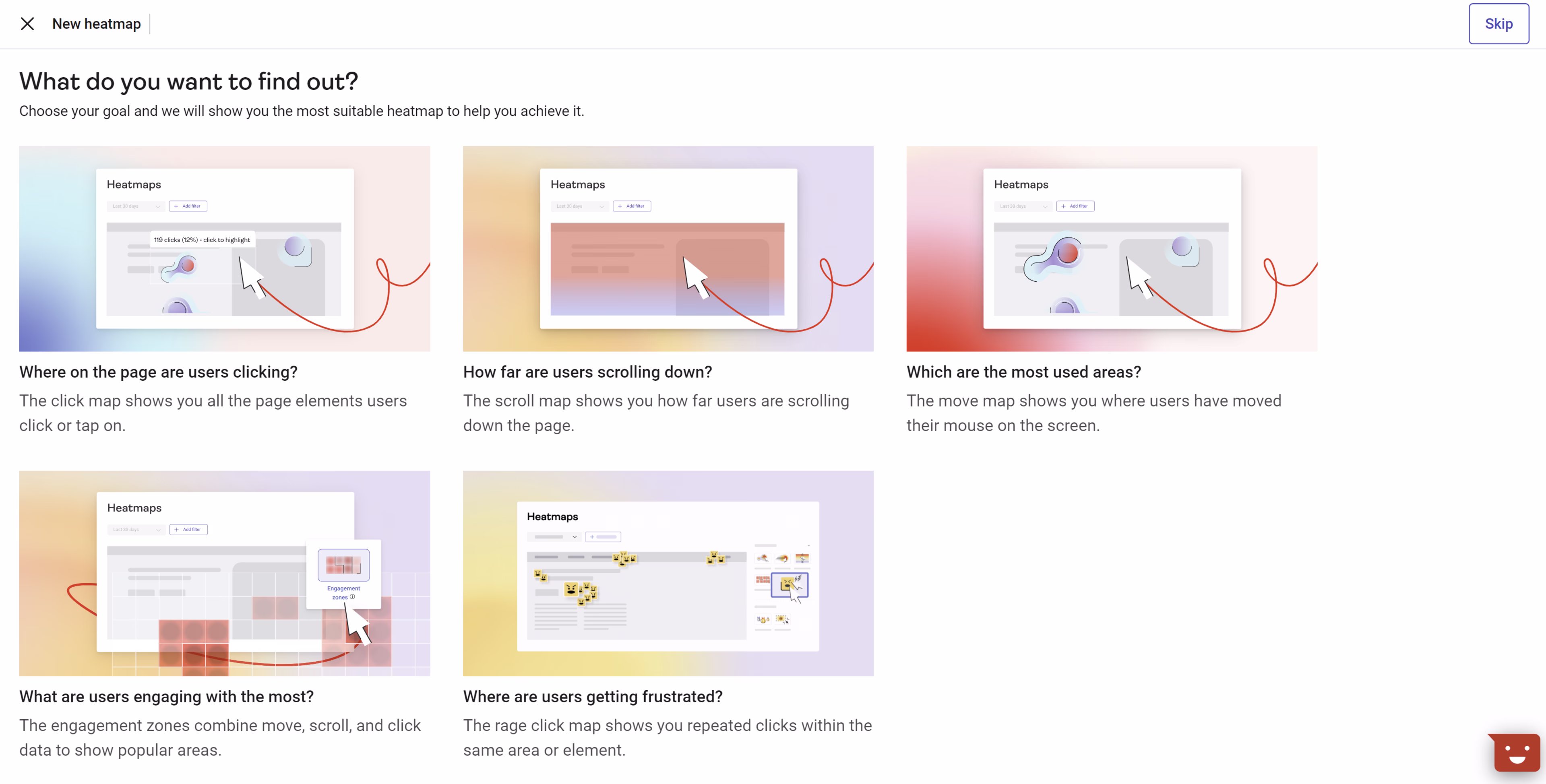Click 'What are users engaging with the most?' heading

[166, 696]
